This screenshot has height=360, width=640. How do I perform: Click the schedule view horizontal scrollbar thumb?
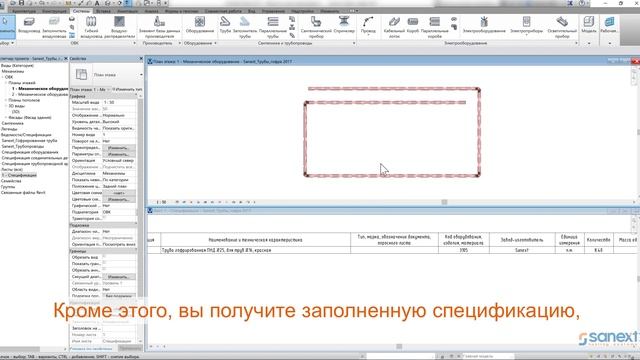click(399, 347)
